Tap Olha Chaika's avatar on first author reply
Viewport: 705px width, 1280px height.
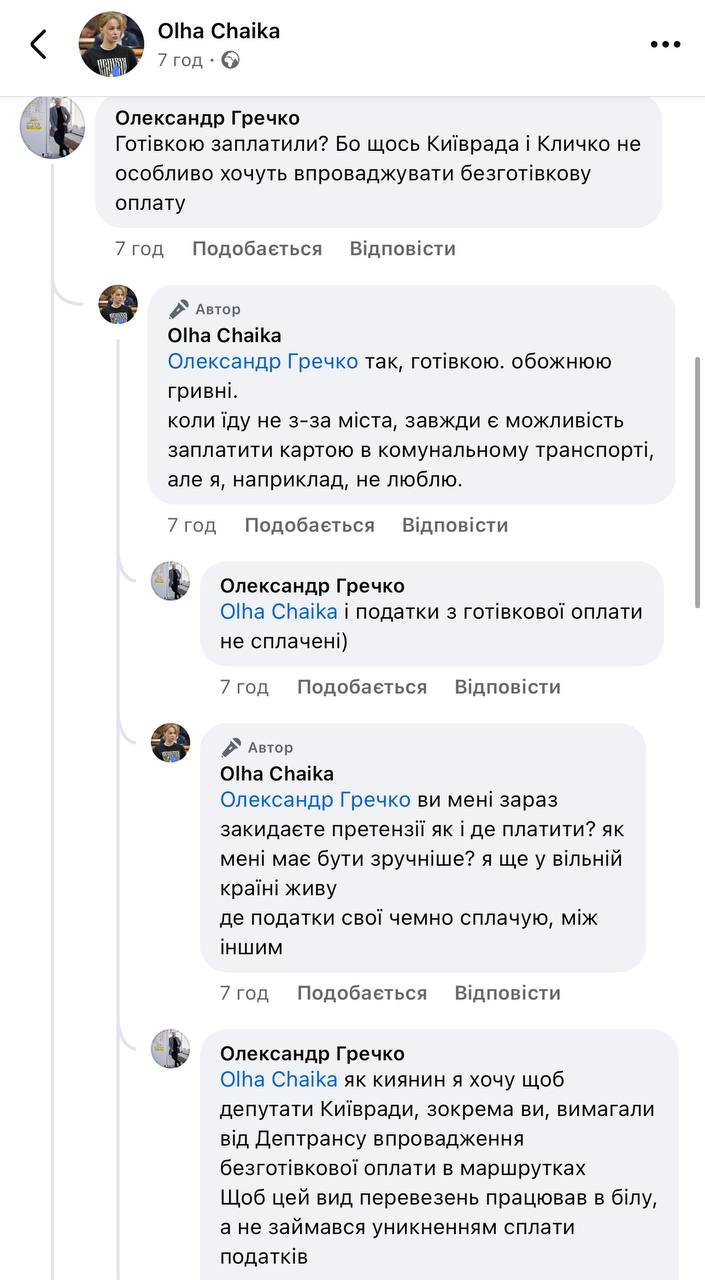click(x=118, y=304)
